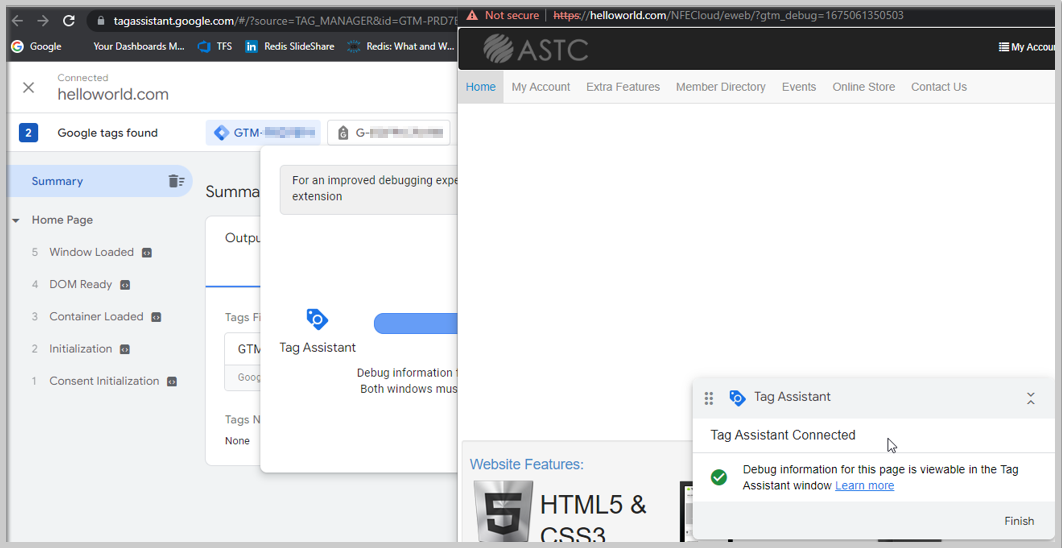
Task: Open the Your Dashboards bookmark
Action: tap(139, 47)
